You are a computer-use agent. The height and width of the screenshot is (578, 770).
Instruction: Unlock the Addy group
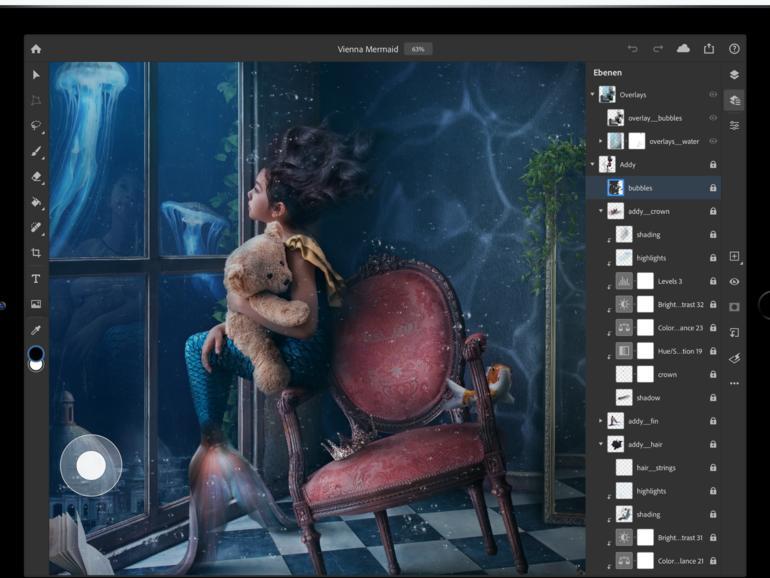click(x=713, y=165)
